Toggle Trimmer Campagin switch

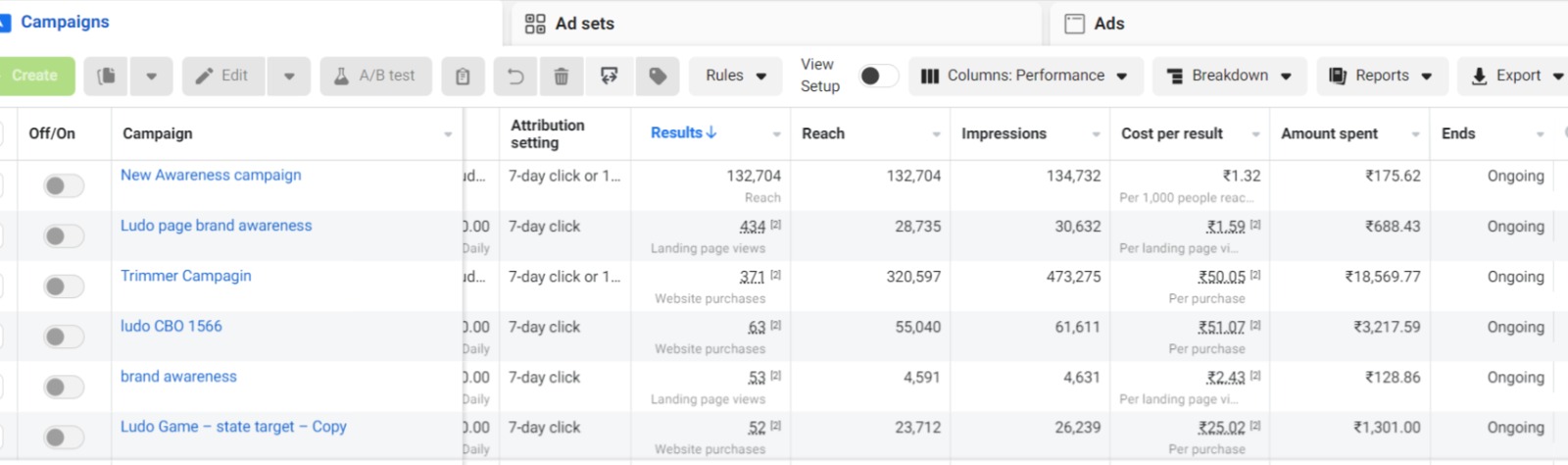point(63,286)
